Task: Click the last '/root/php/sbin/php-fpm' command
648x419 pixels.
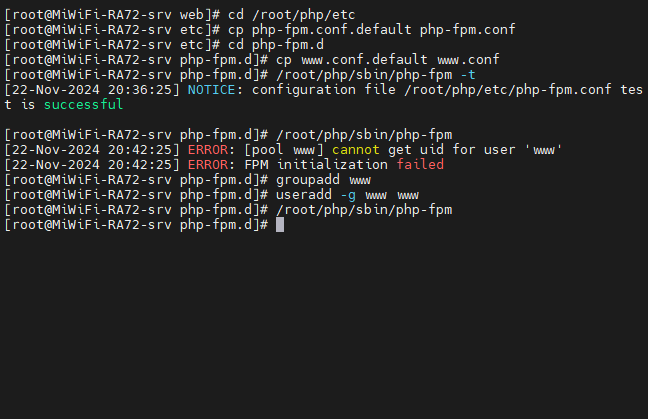Action: (364, 210)
